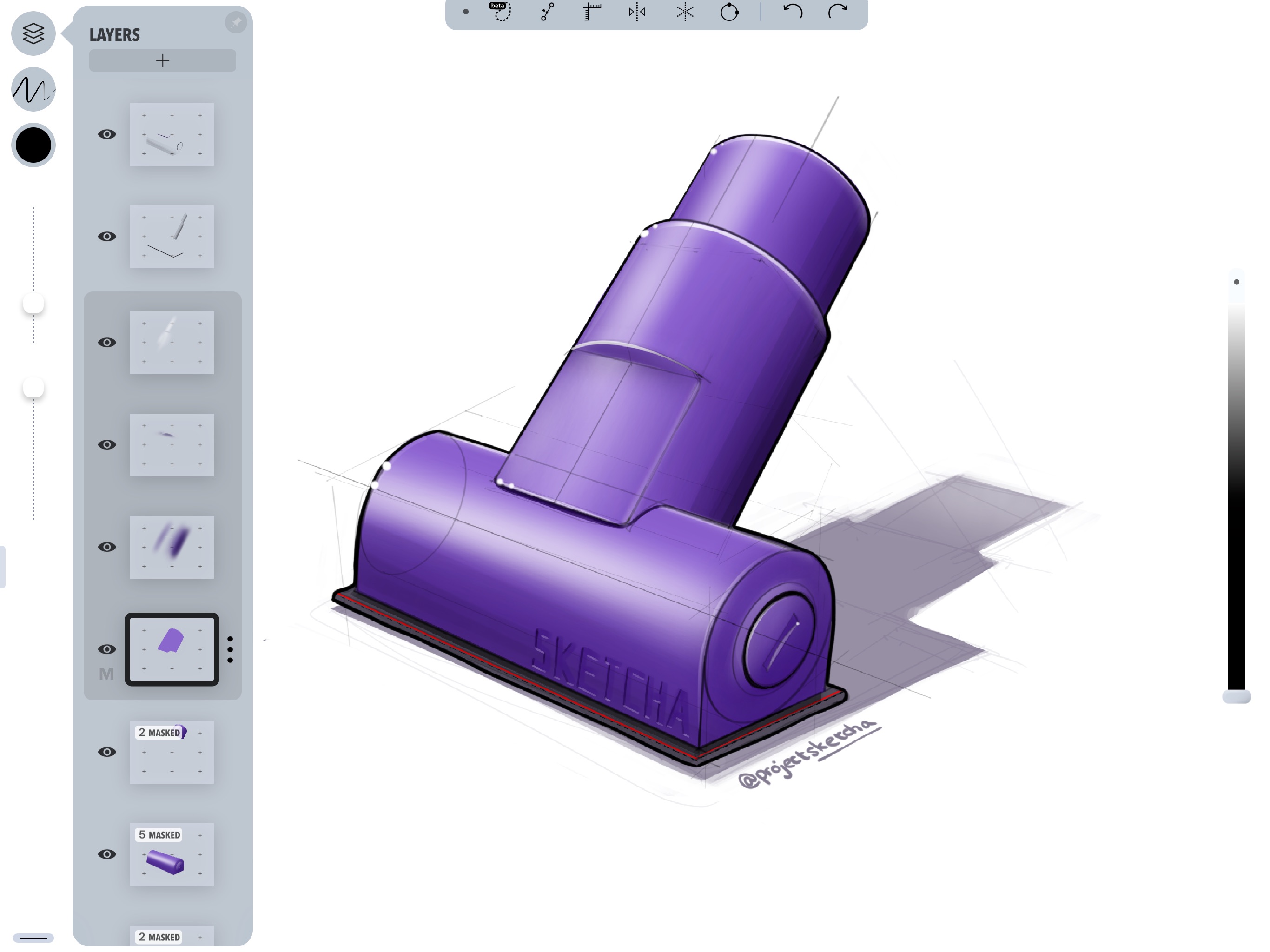1270x952 pixels.
Task: Click the LAYERS panel title
Action: (x=114, y=35)
